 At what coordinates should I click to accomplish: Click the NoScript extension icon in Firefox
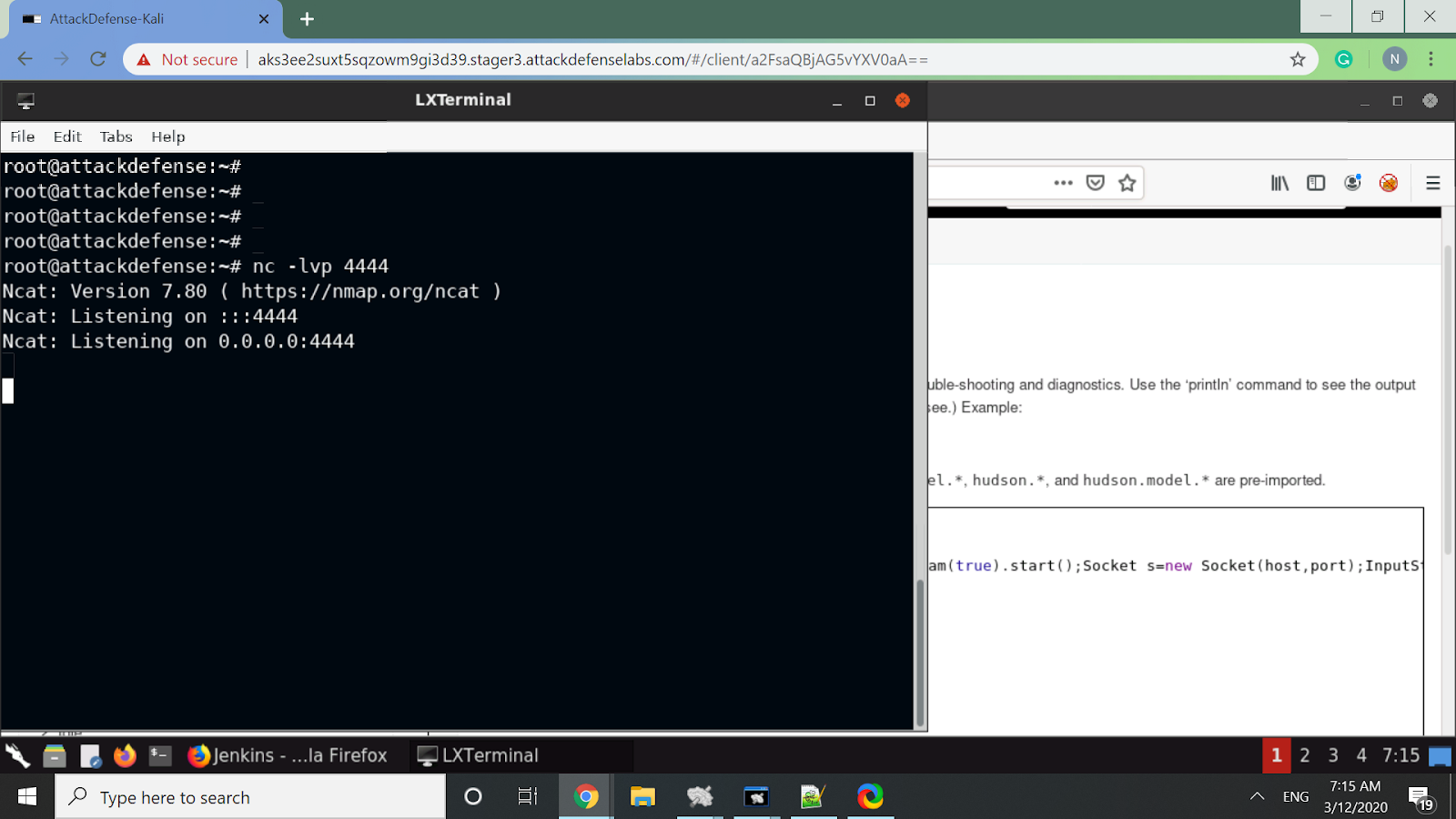[1390, 182]
